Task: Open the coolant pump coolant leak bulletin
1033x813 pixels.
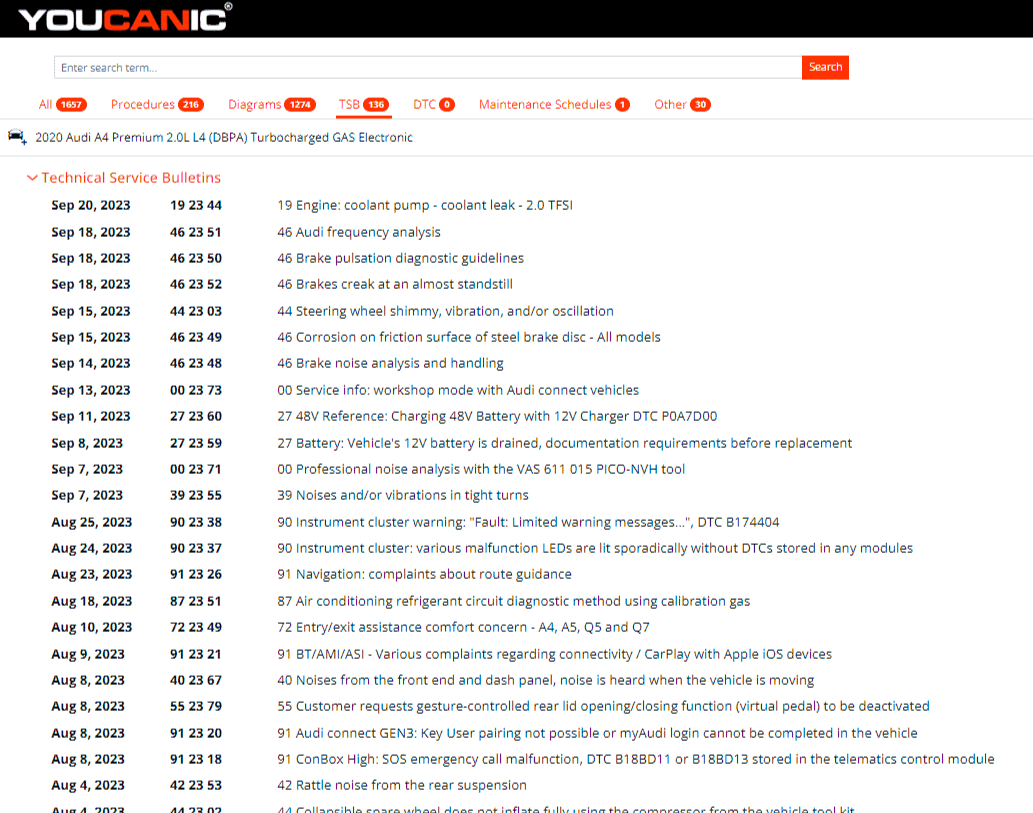Action: tap(425, 206)
